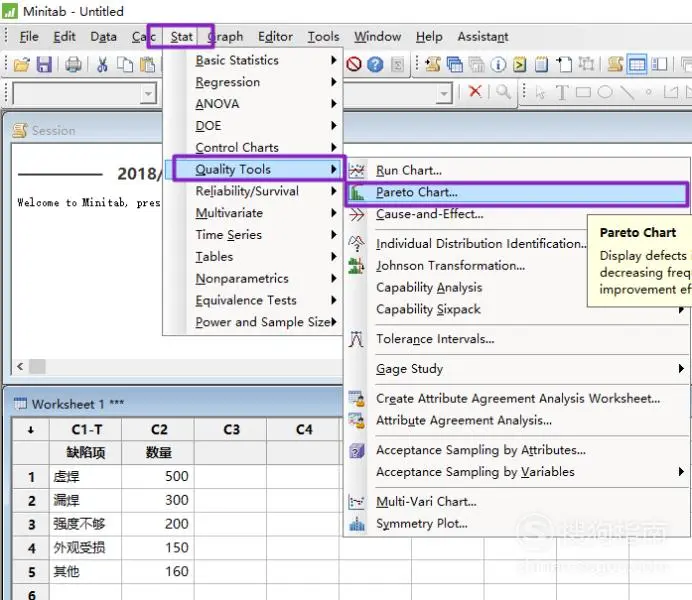The image size is (692, 600).
Task: Click the Show Session scroll icon
Action: 615,64
